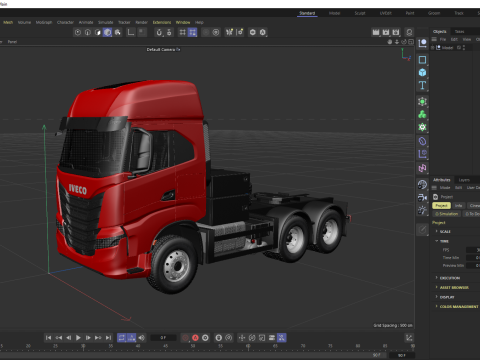The image size is (480, 360).
Task: Click the Axis mode L-shaped icon
Action: point(131,32)
